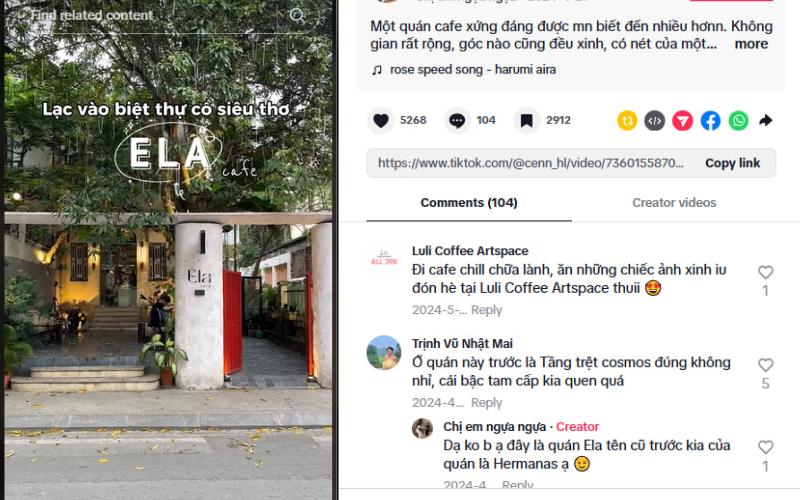
Task: Like the video with heart icon
Action: pos(381,121)
